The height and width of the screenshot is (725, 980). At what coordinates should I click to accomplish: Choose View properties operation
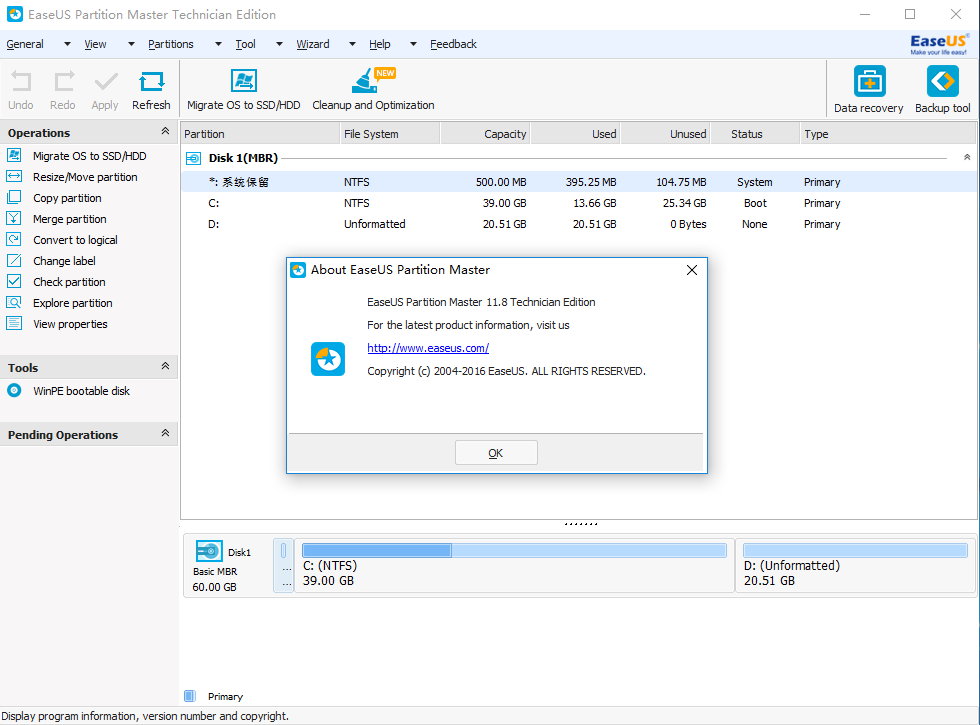pos(70,324)
